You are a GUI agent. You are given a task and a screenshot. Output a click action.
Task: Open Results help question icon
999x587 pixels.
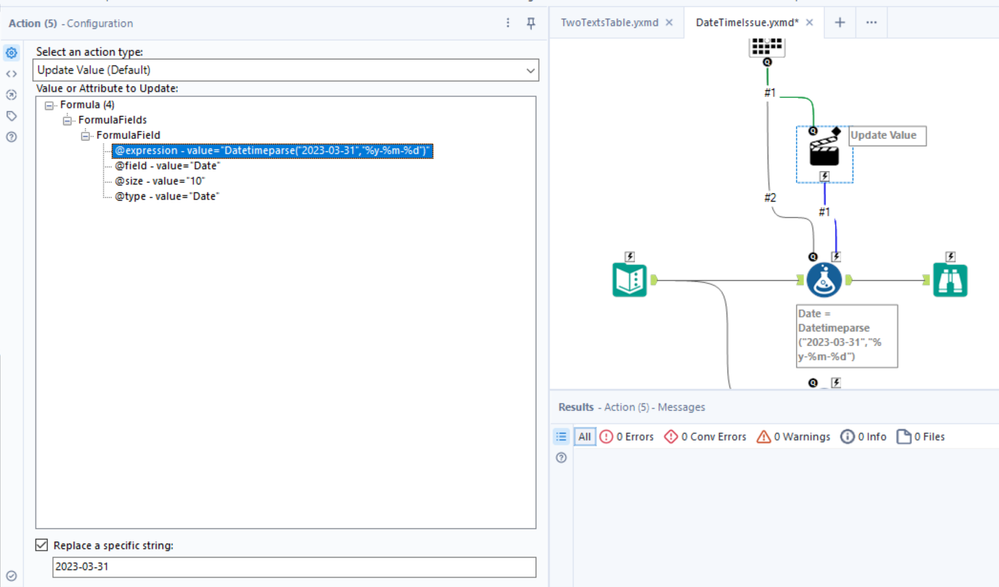(x=561, y=458)
